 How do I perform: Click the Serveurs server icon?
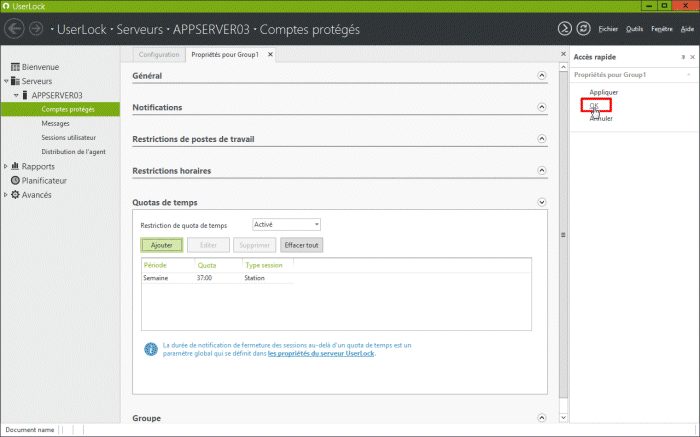pos(15,81)
